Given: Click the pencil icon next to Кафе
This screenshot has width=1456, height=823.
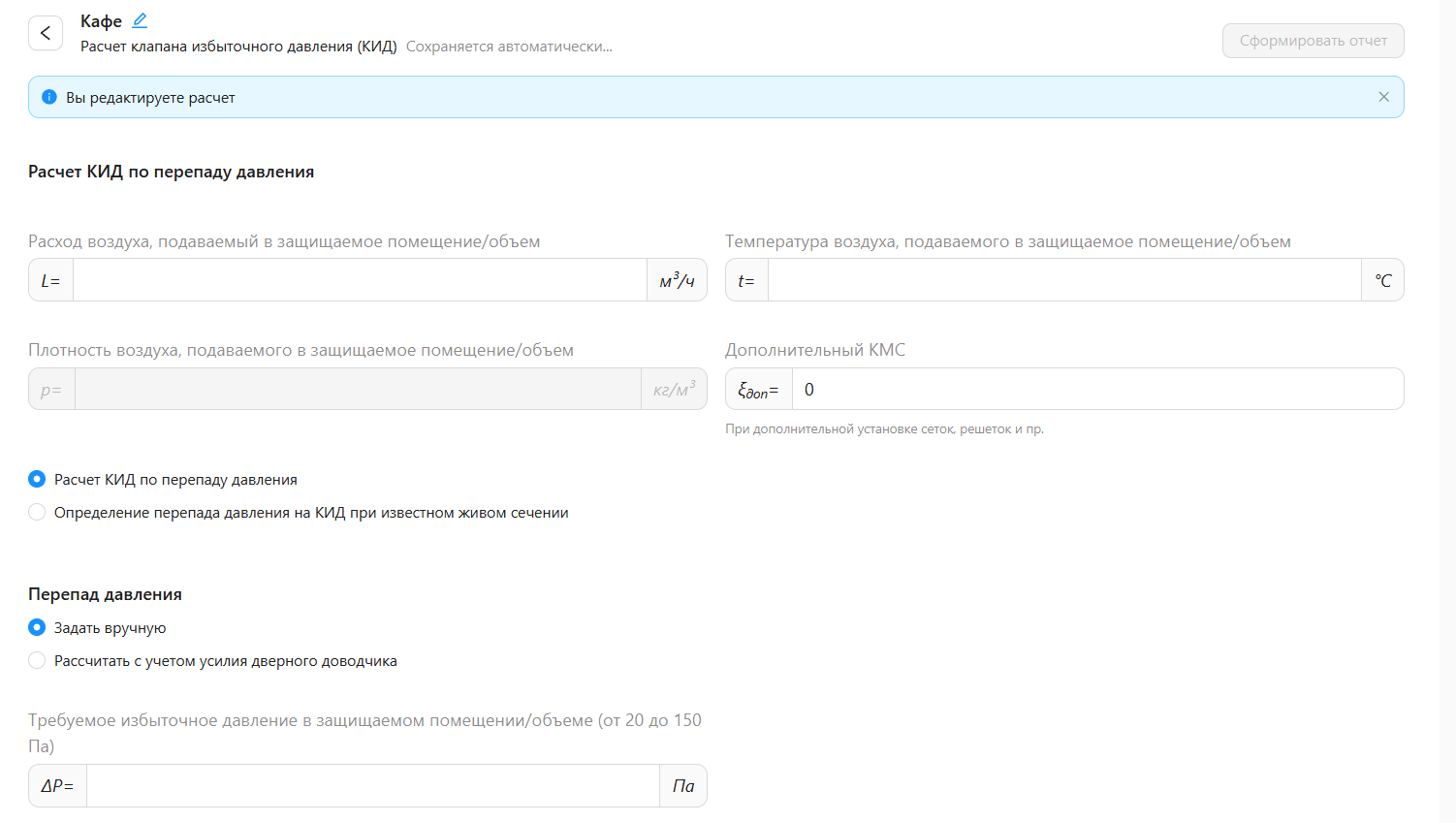Looking at the screenshot, I should pos(140,20).
